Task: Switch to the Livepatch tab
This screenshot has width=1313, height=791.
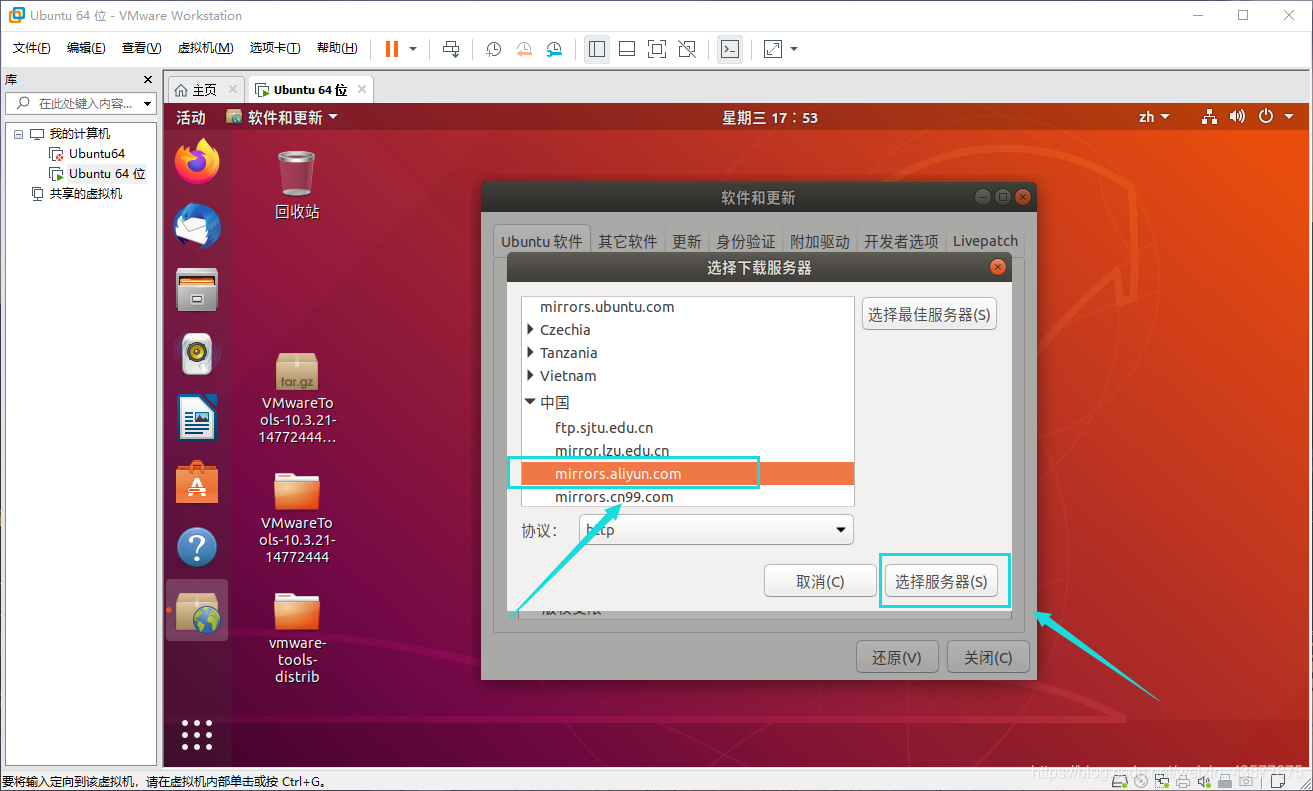Action: 985,241
